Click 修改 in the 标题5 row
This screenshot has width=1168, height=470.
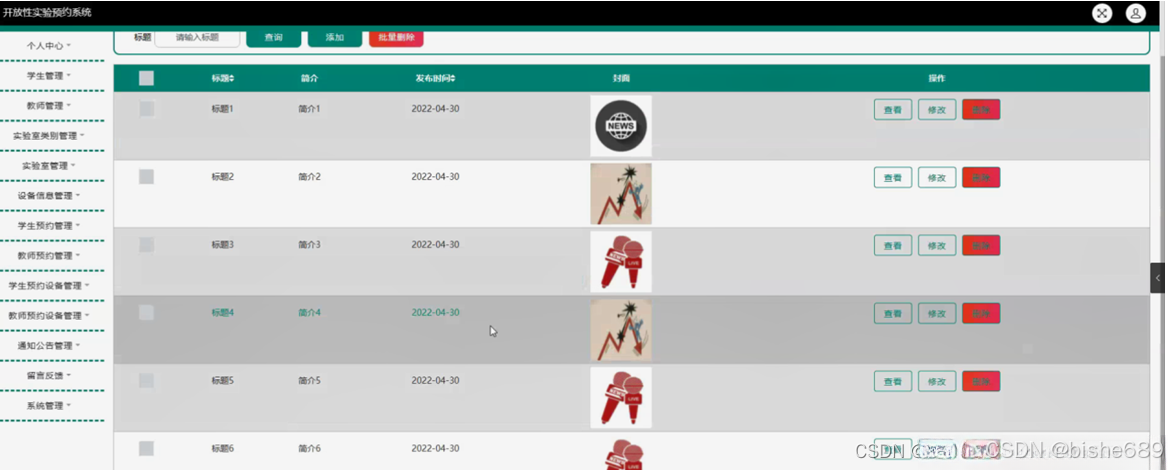tap(937, 381)
